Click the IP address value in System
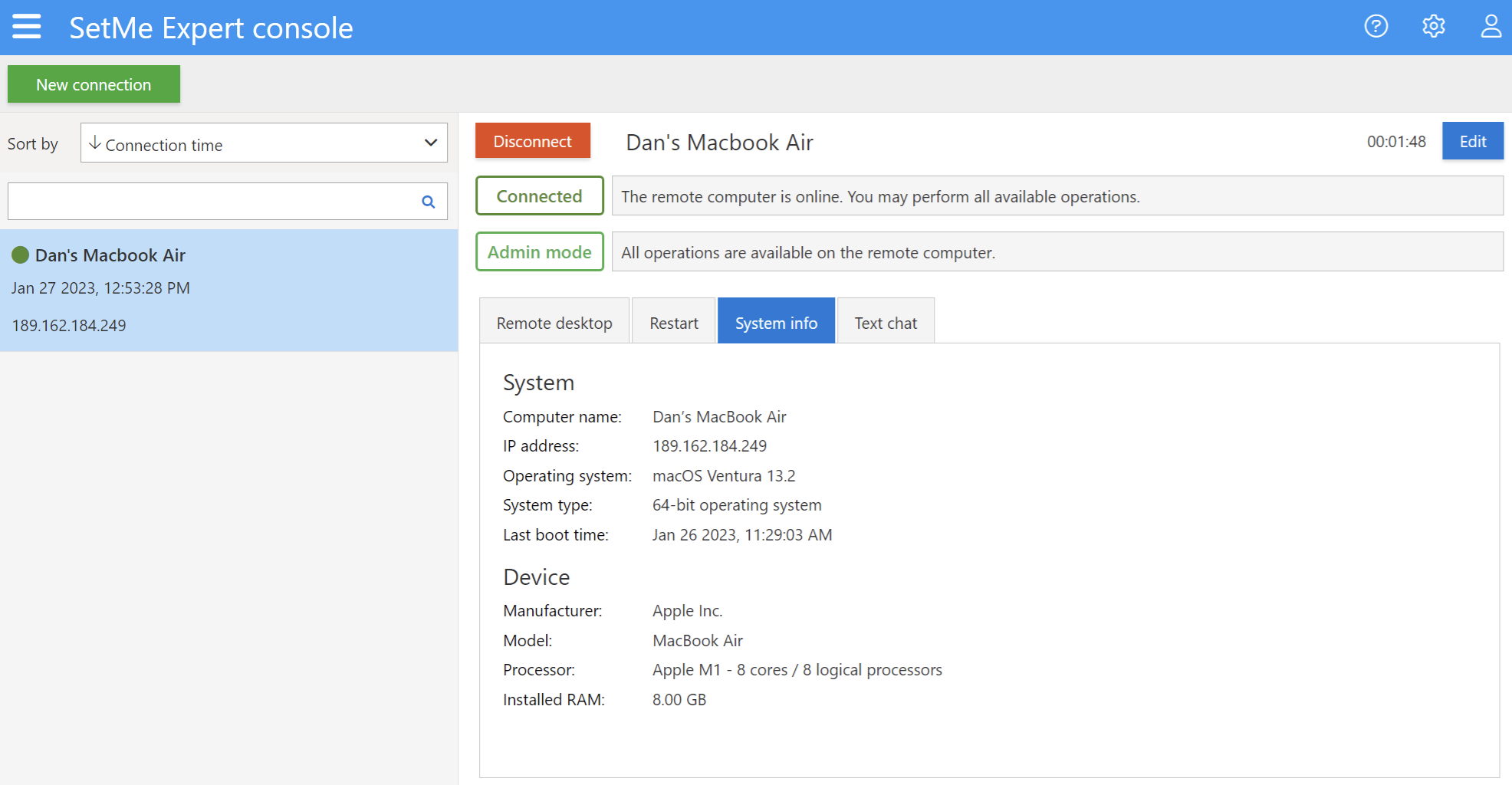Image resolution: width=1512 pixels, height=785 pixels. tap(709, 446)
